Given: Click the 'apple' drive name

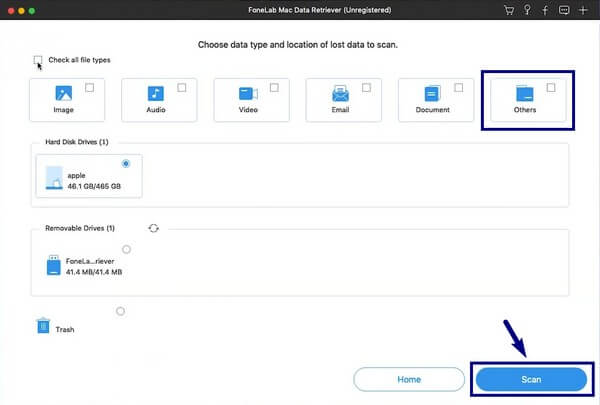Looking at the screenshot, I should click(x=77, y=176).
